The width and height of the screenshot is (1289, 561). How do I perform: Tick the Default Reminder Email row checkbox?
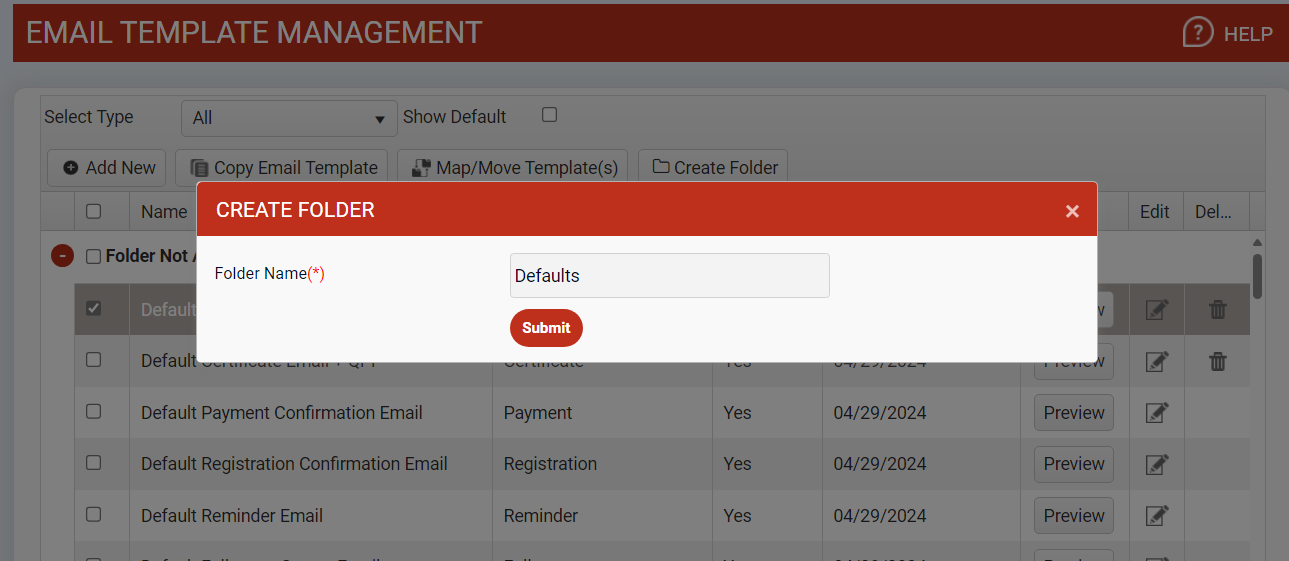tap(94, 514)
